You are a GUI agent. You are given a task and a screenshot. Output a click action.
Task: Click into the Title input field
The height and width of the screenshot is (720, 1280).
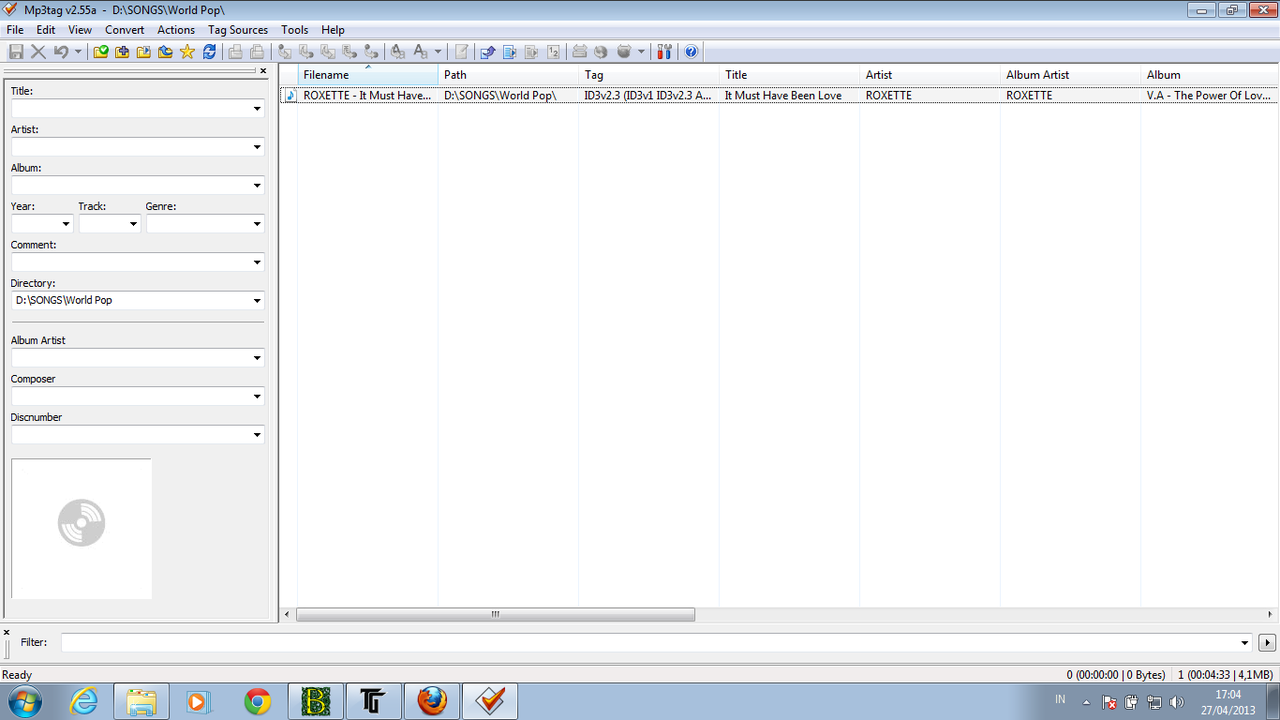130,108
